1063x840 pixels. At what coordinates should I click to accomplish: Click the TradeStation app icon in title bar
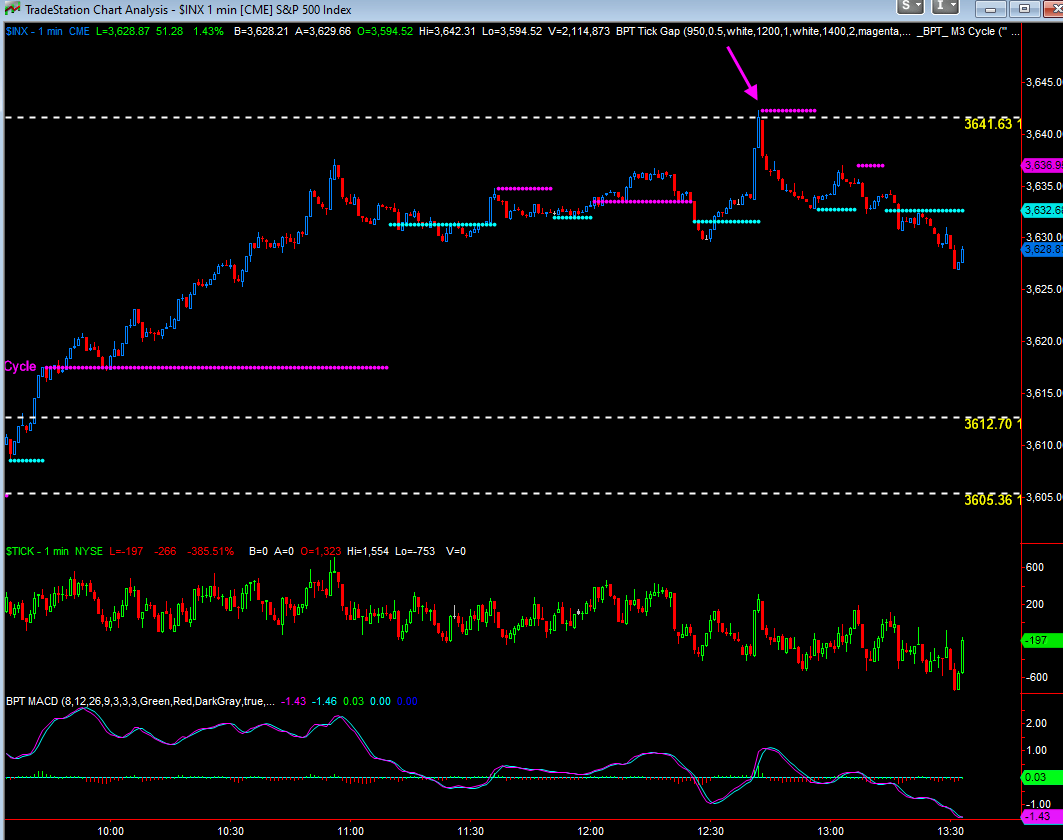tap(11, 9)
